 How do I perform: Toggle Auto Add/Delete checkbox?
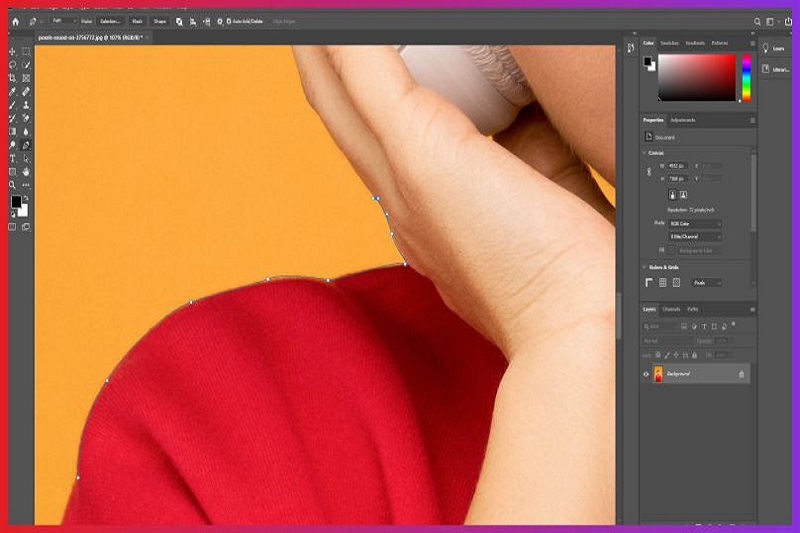click(229, 21)
